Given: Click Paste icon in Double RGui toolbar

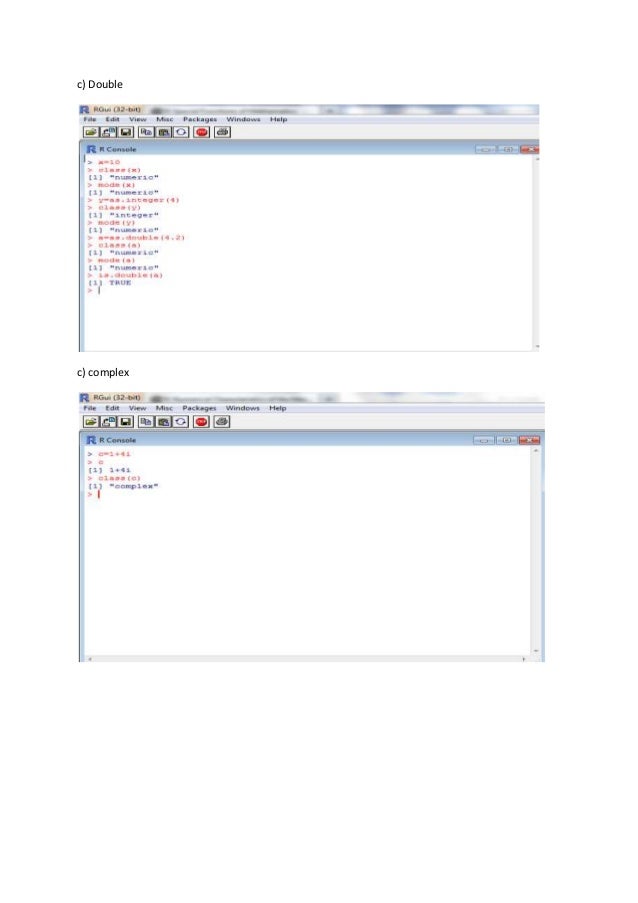Looking at the screenshot, I should [x=164, y=132].
